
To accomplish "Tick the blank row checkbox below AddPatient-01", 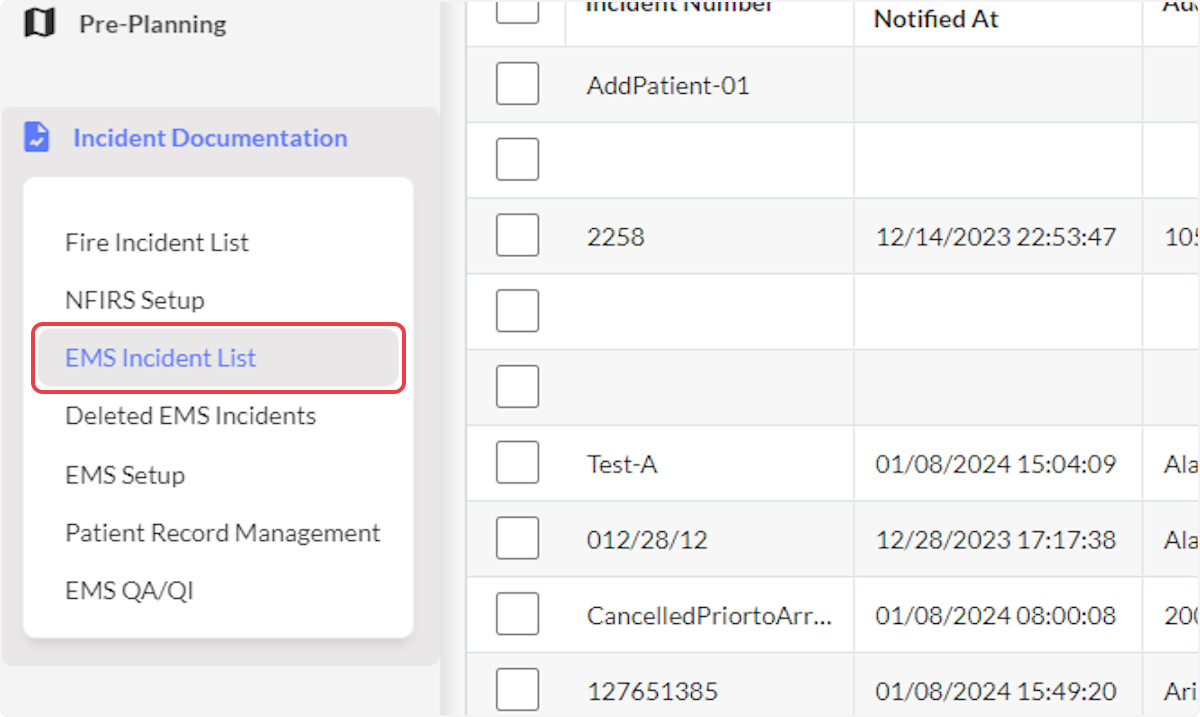I will [x=517, y=159].
